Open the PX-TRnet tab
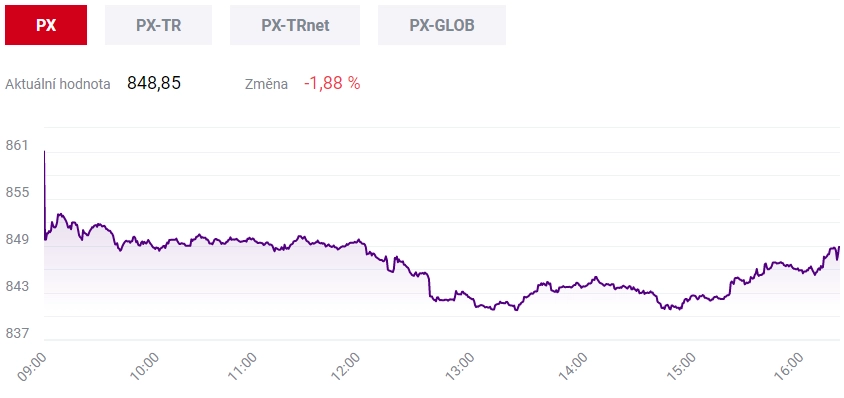 pos(295,25)
